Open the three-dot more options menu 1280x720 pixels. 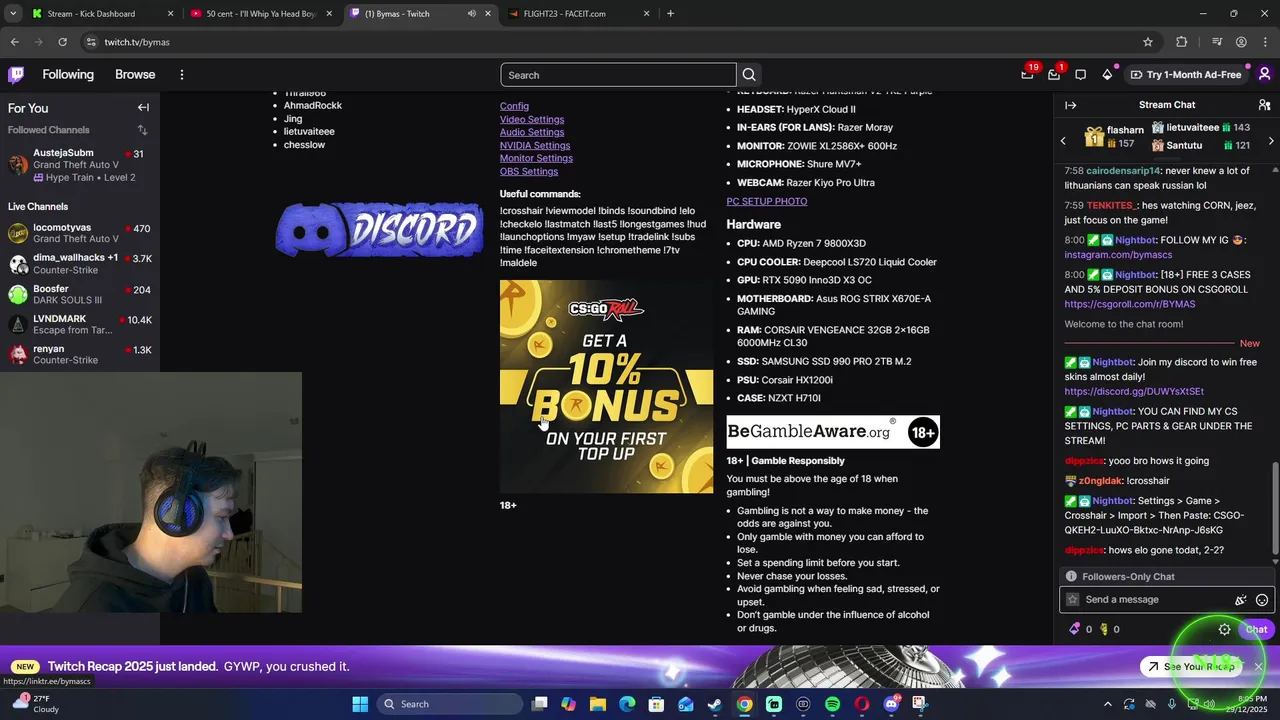(x=181, y=75)
